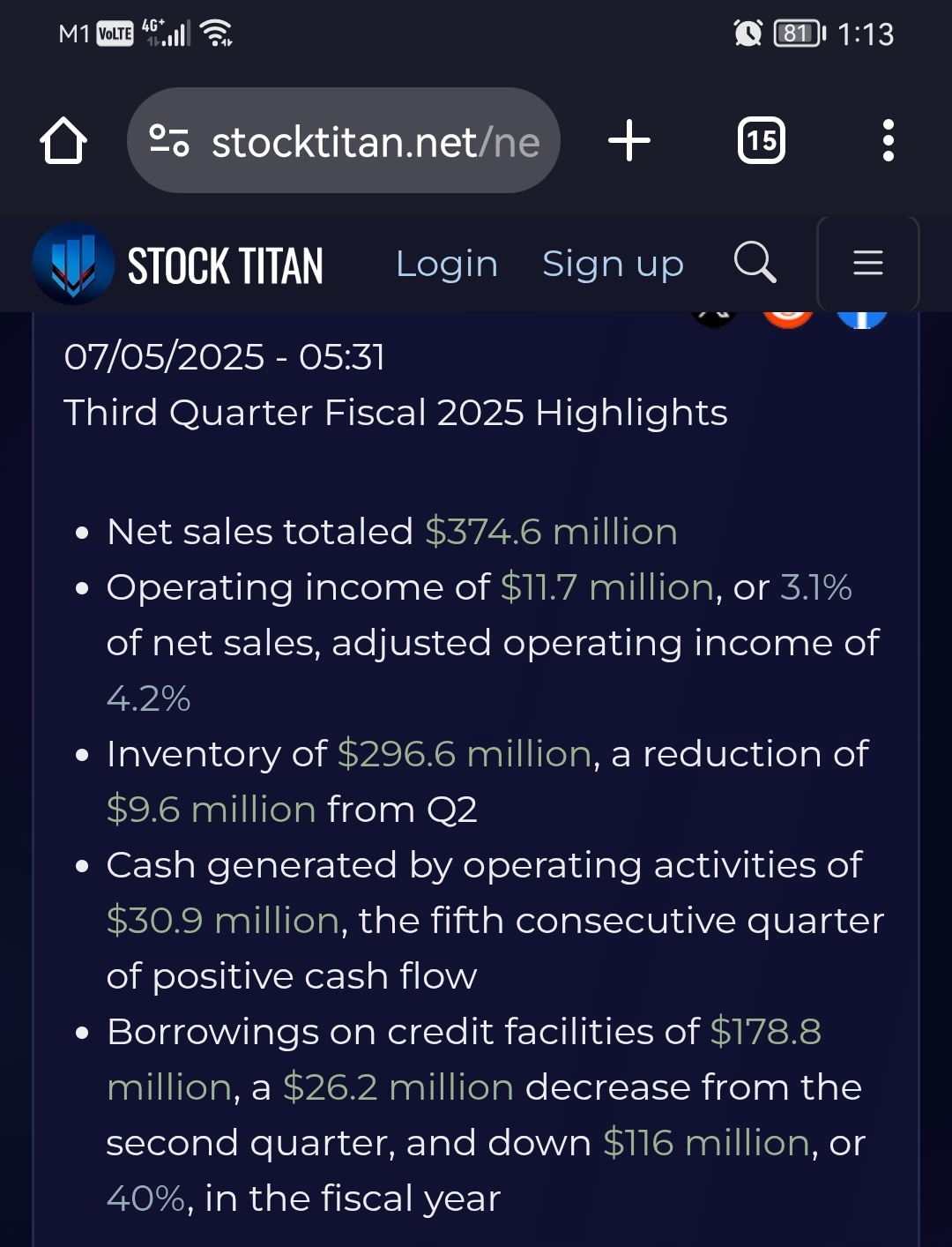Share article via the red social icon
The width and height of the screenshot is (952, 1247).
click(x=787, y=317)
